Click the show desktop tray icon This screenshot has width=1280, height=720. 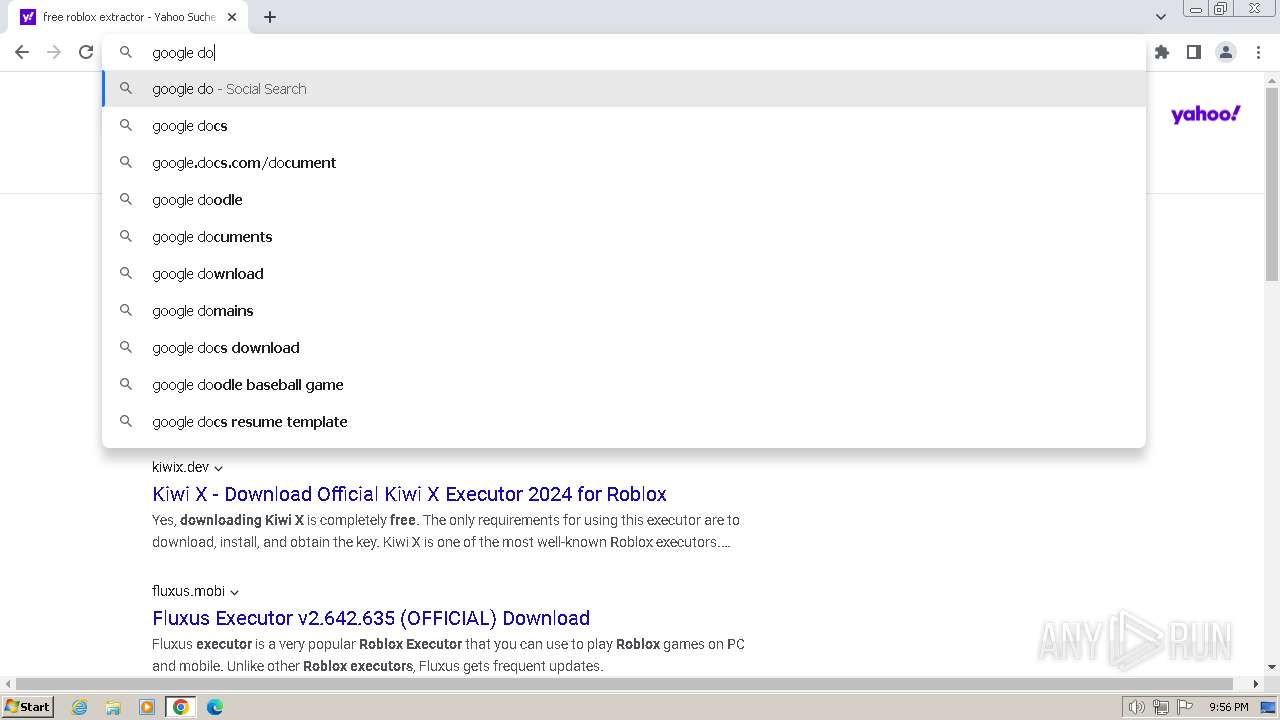[1269, 707]
